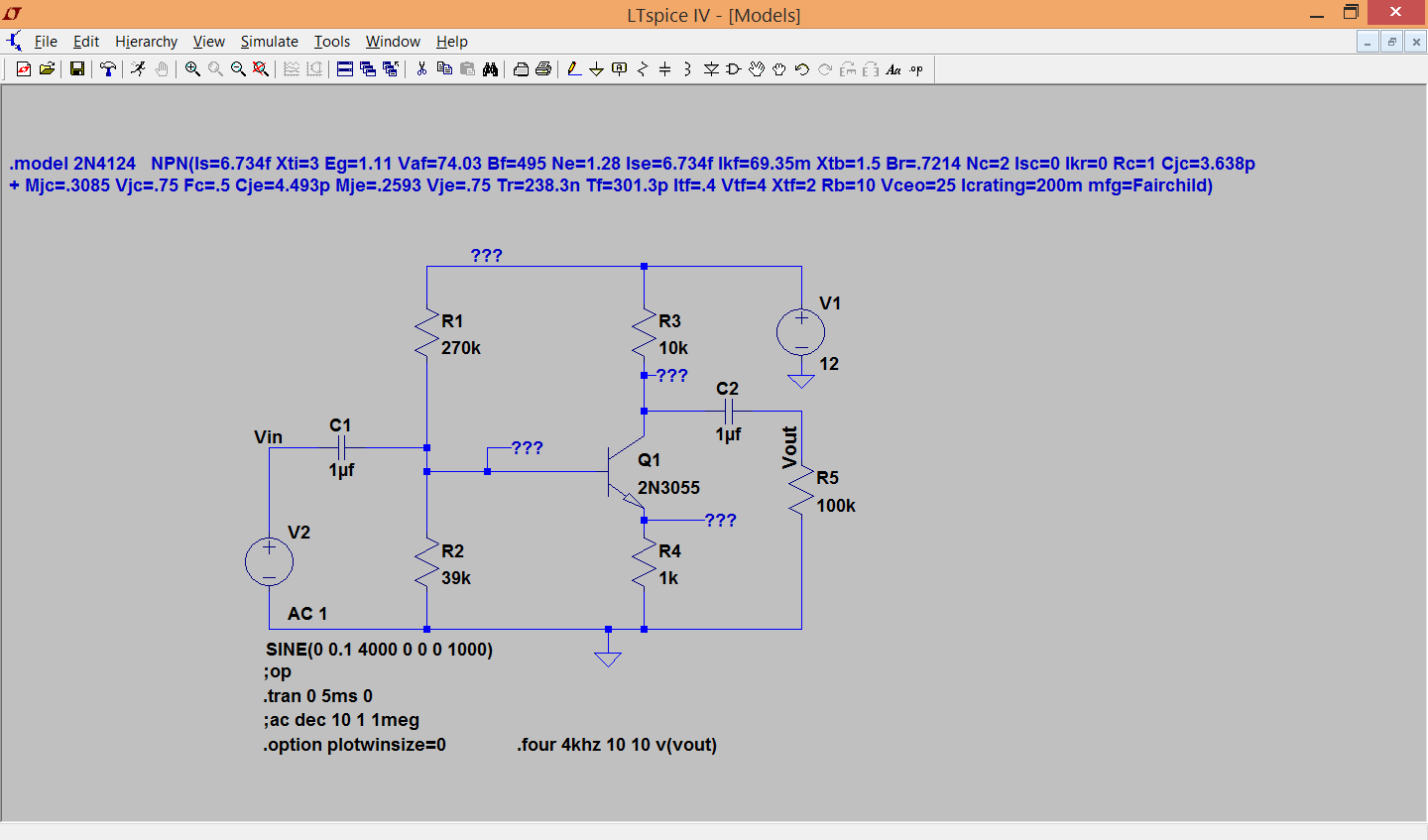Open the Edit menu
This screenshot has height=840, width=1428.
click(x=86, y=42)
